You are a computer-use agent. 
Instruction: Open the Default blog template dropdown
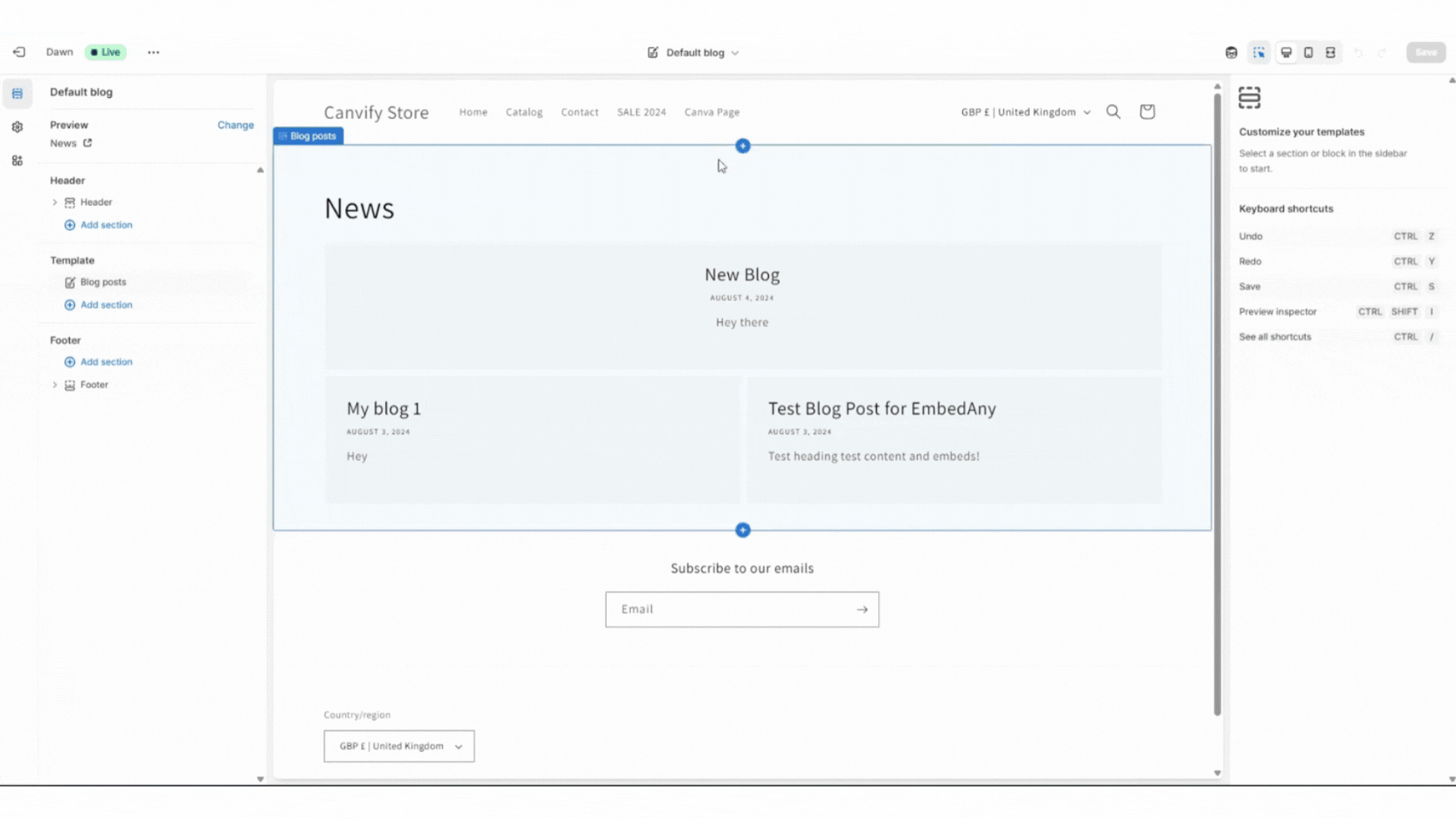(694, 52)
